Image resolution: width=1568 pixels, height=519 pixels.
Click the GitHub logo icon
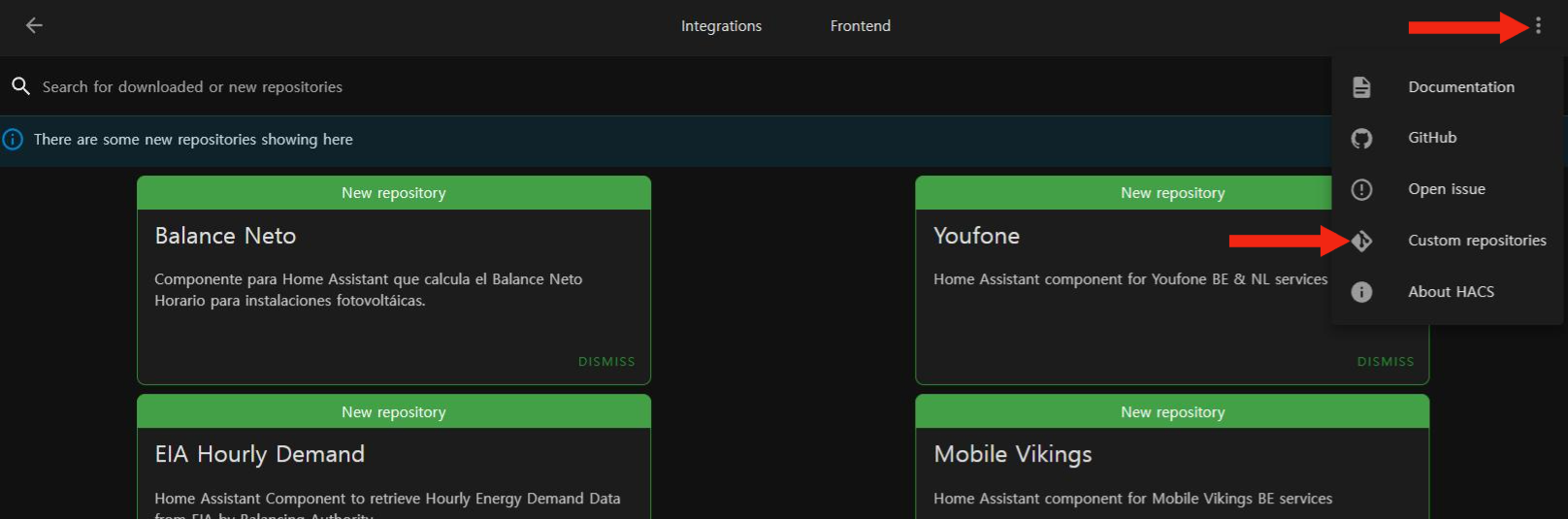[1361, 139]
